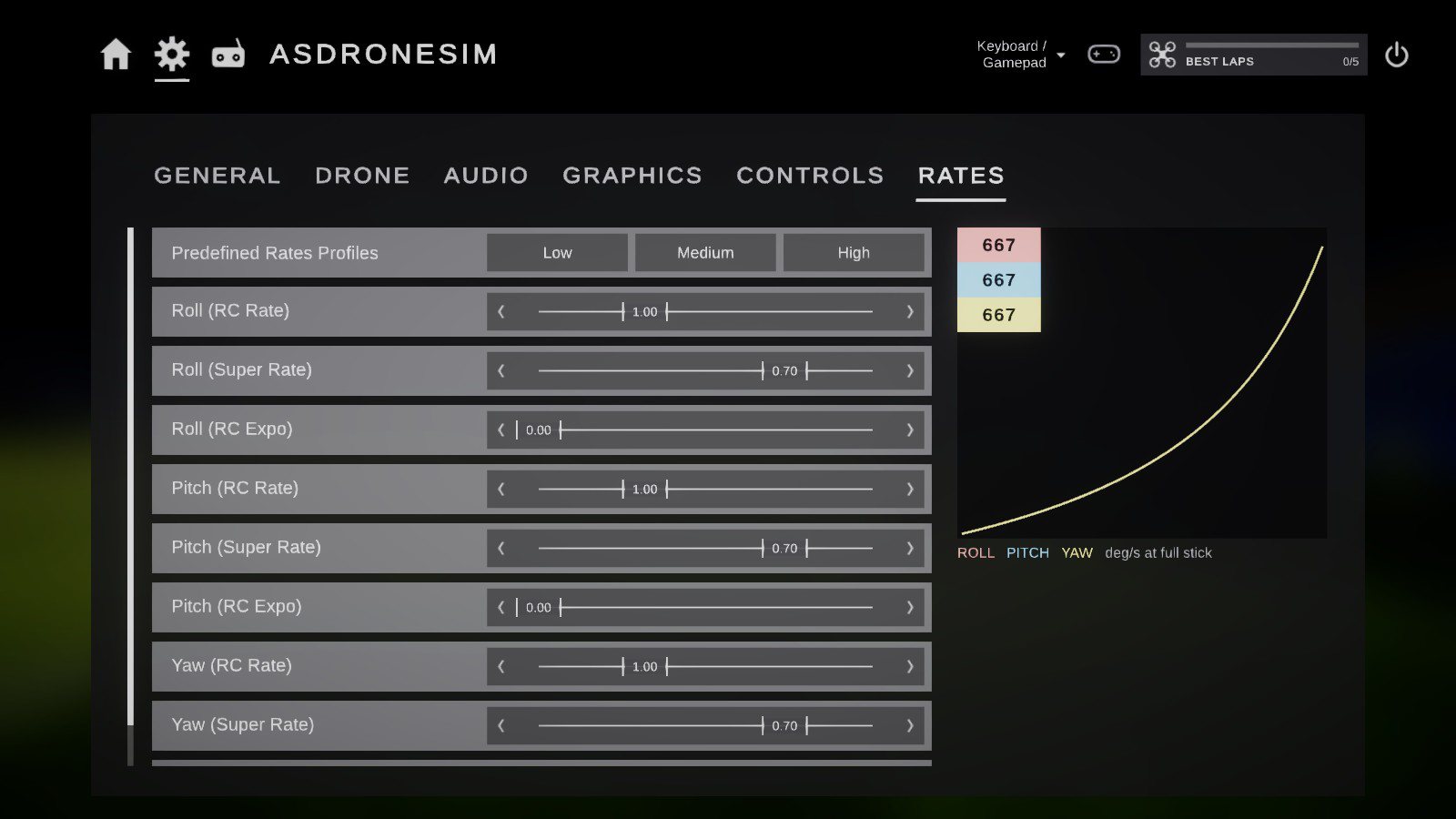Decrease Pitch (Super Rate) with left arrow
This screenshot has height=819, width=1456.
(x=501, y=549)
